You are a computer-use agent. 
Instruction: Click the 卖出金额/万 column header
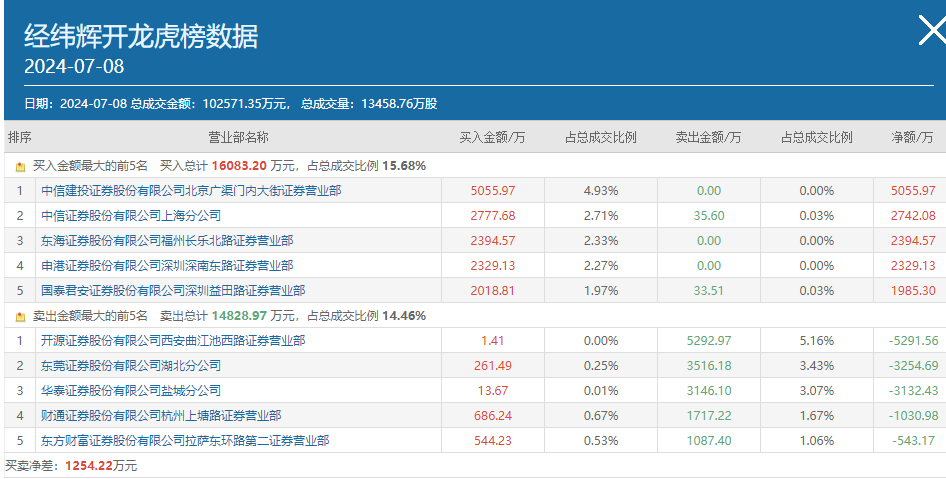coord(708,138)
